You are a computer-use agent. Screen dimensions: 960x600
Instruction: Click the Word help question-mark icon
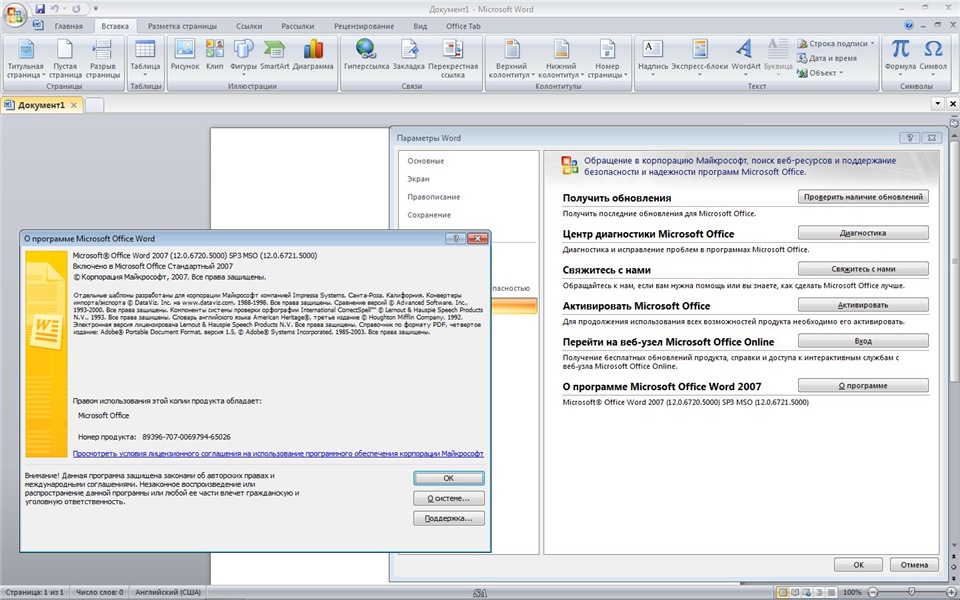coord(909,26)
